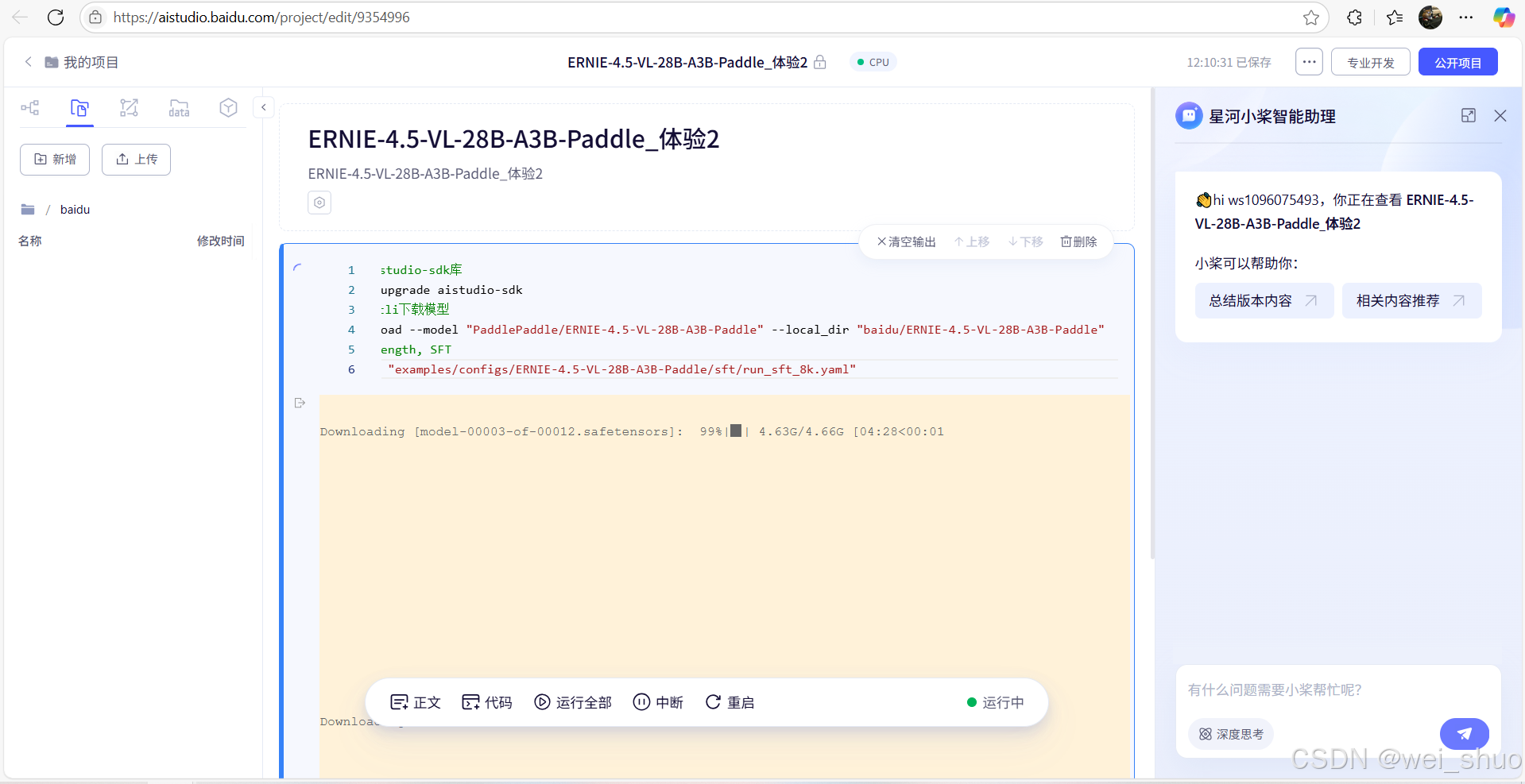Click 清空输出 to clear output
The image size is (1525, 784).
pyautogui.click(x=906, y=241)
